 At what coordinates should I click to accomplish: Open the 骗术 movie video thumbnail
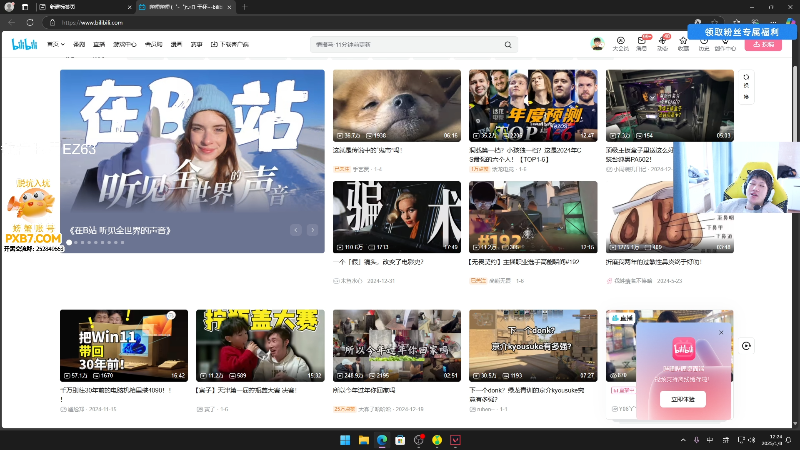pyautogui.click(x=397, y=217)
